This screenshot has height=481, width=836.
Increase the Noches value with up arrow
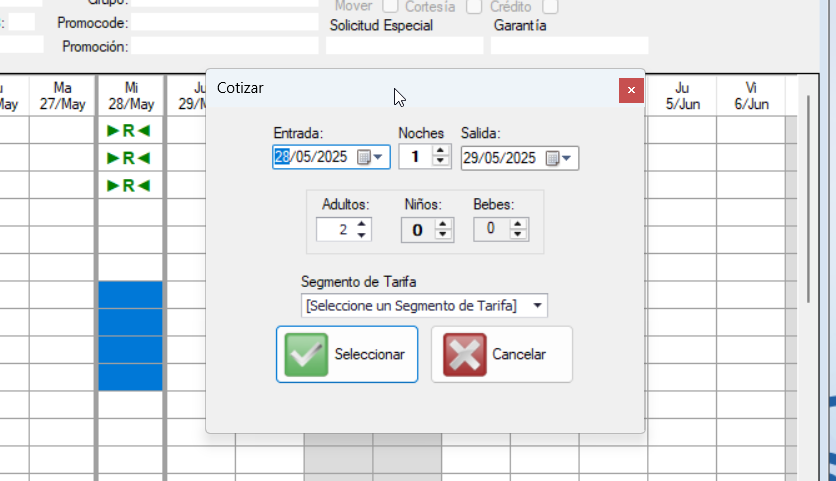[440, 151]
